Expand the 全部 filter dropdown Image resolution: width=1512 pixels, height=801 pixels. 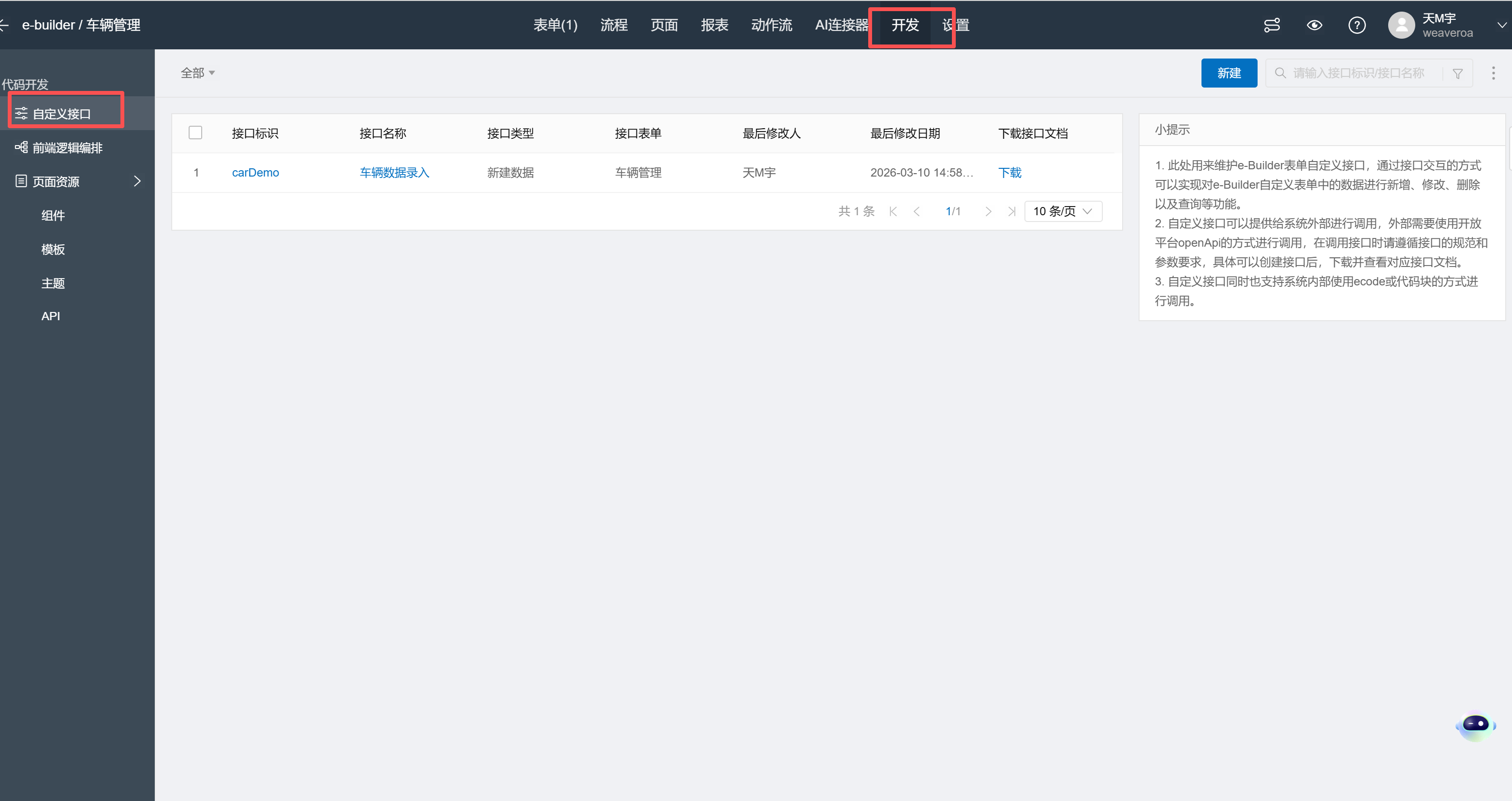198,74
